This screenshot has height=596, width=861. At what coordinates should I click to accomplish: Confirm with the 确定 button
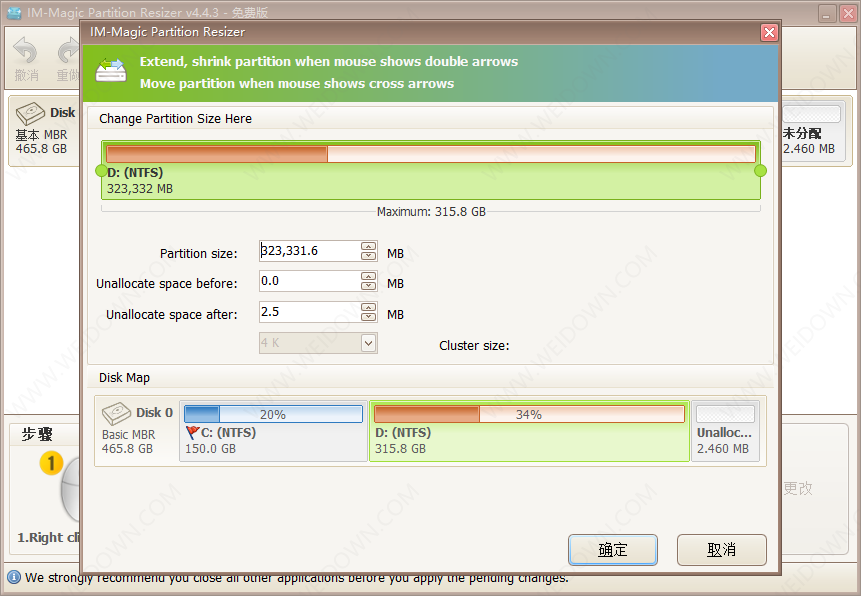pos(613,550)
